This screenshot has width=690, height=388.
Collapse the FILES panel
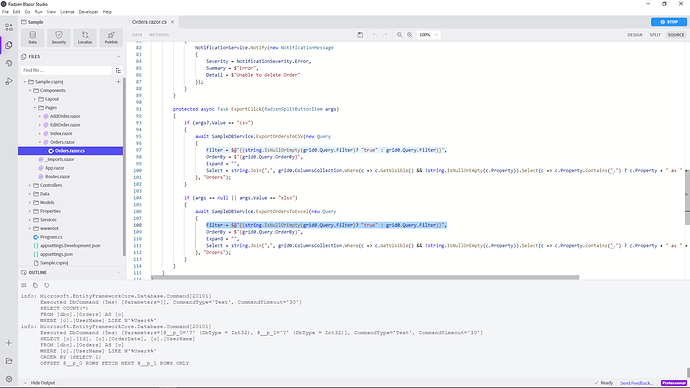click(x=118, y=57)
